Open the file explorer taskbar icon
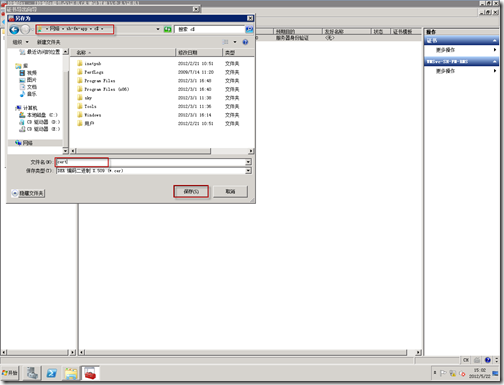The image size is (504, 385). tap(71, 373)
